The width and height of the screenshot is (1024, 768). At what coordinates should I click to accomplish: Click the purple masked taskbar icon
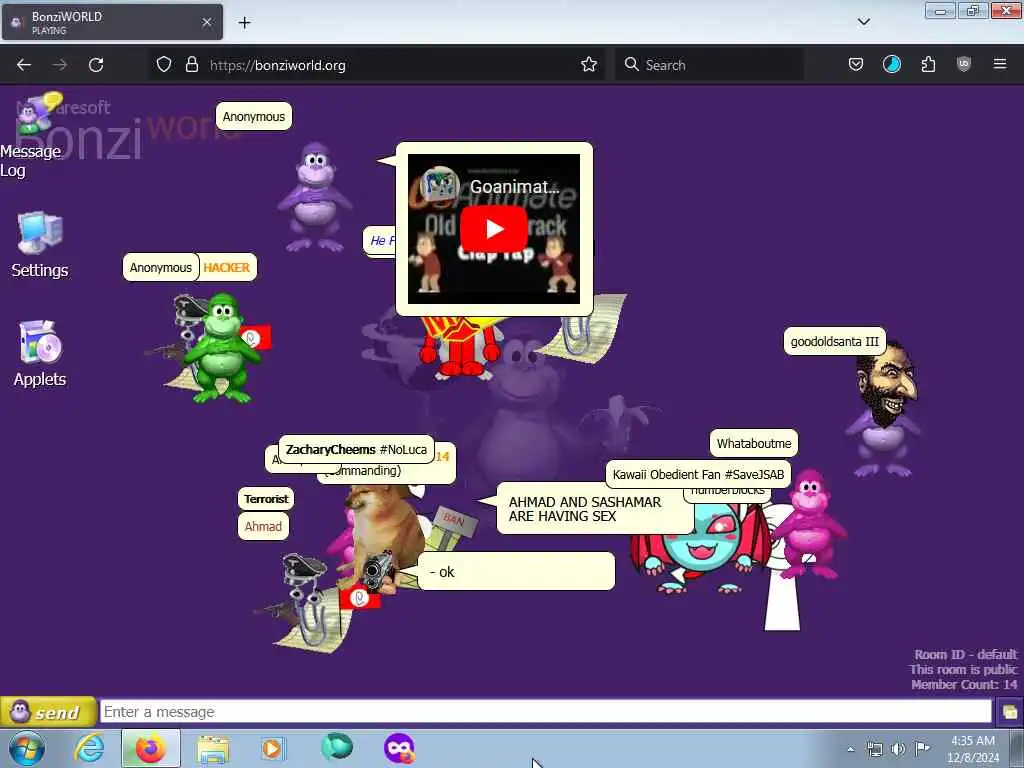pyautogui.click(x=399, y=748)
